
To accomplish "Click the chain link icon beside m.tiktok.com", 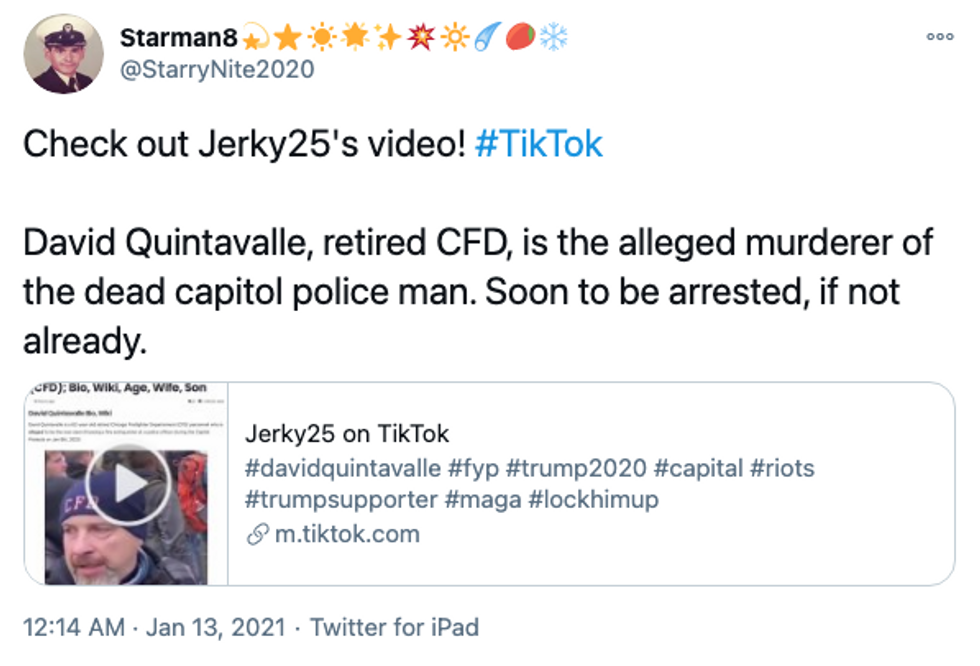I will click(257, 534).
